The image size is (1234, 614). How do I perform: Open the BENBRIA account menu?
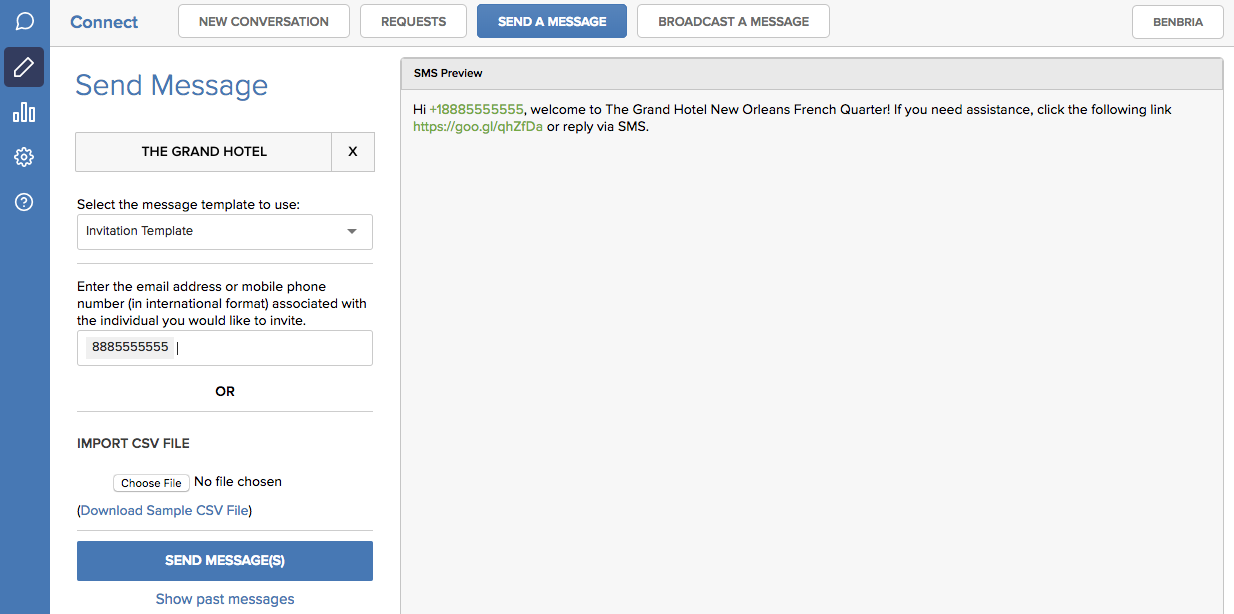(x=1178, y=22)
